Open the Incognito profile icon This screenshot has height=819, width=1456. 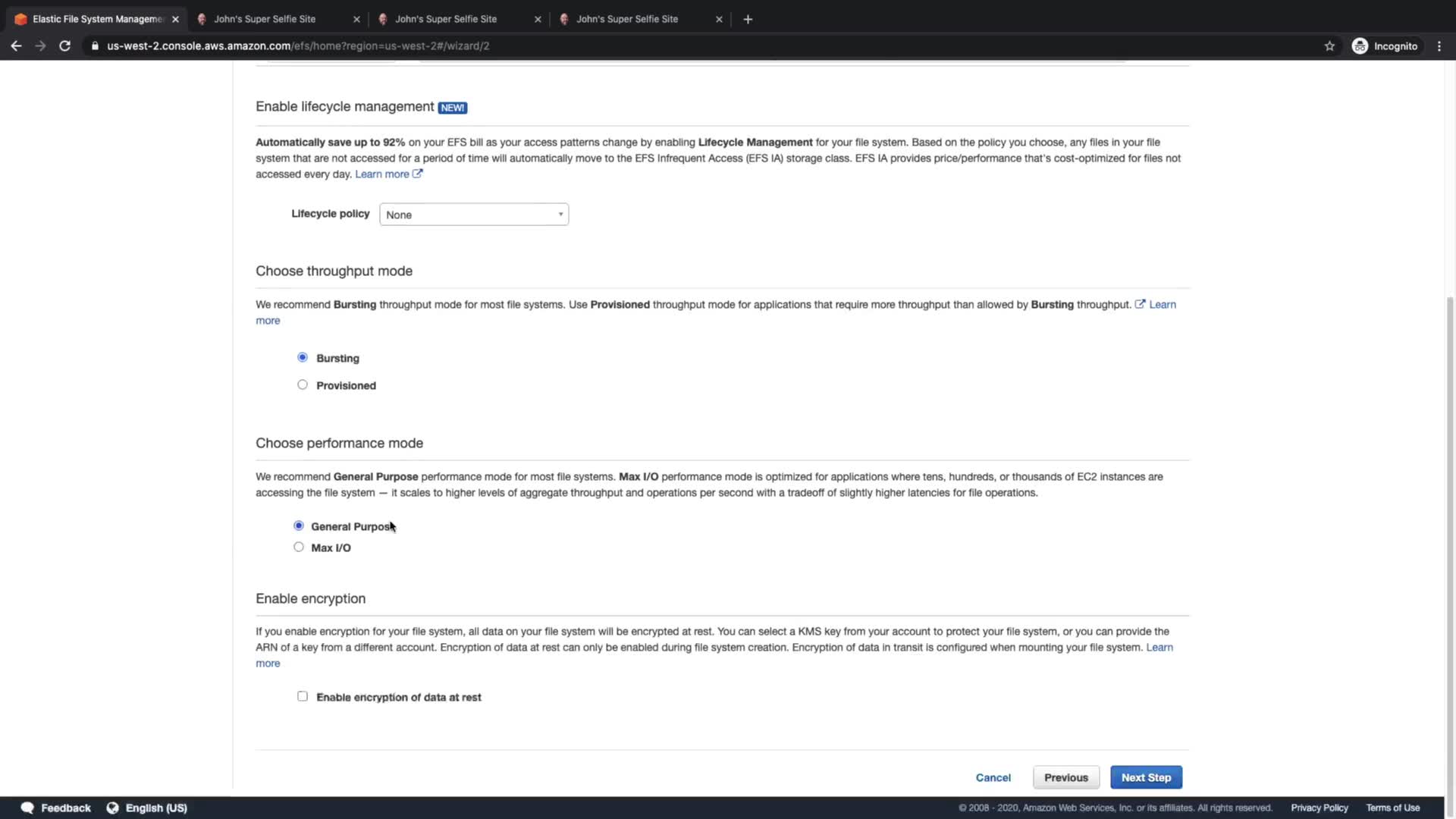[1360, 45]
